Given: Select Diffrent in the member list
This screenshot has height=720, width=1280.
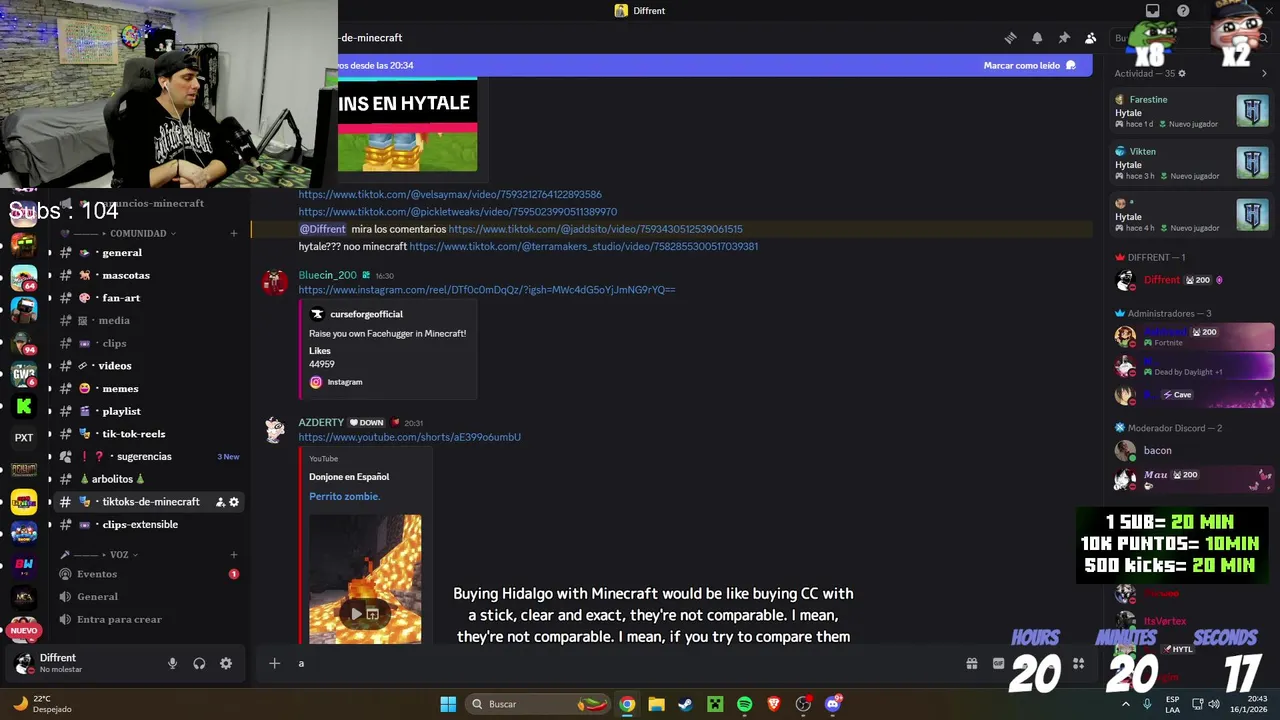Looking at the screenshot, I should [x=1191, y=280].
